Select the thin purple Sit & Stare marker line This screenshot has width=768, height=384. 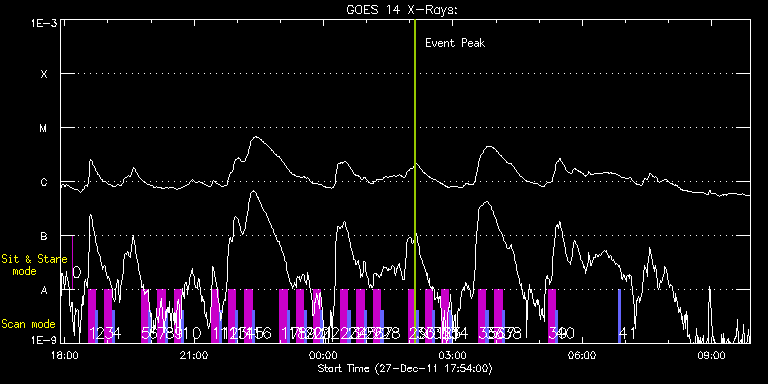click(72, 263)
